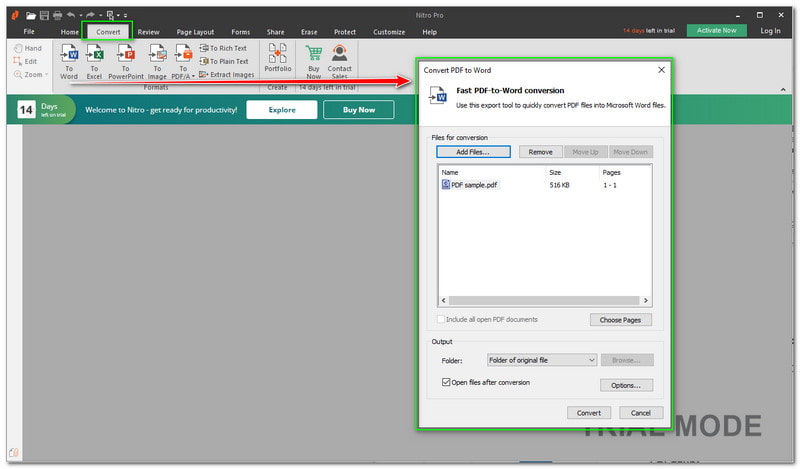The image size is (800, 469).
Task: Switch to the Forms tab
Action: (241, 32)
